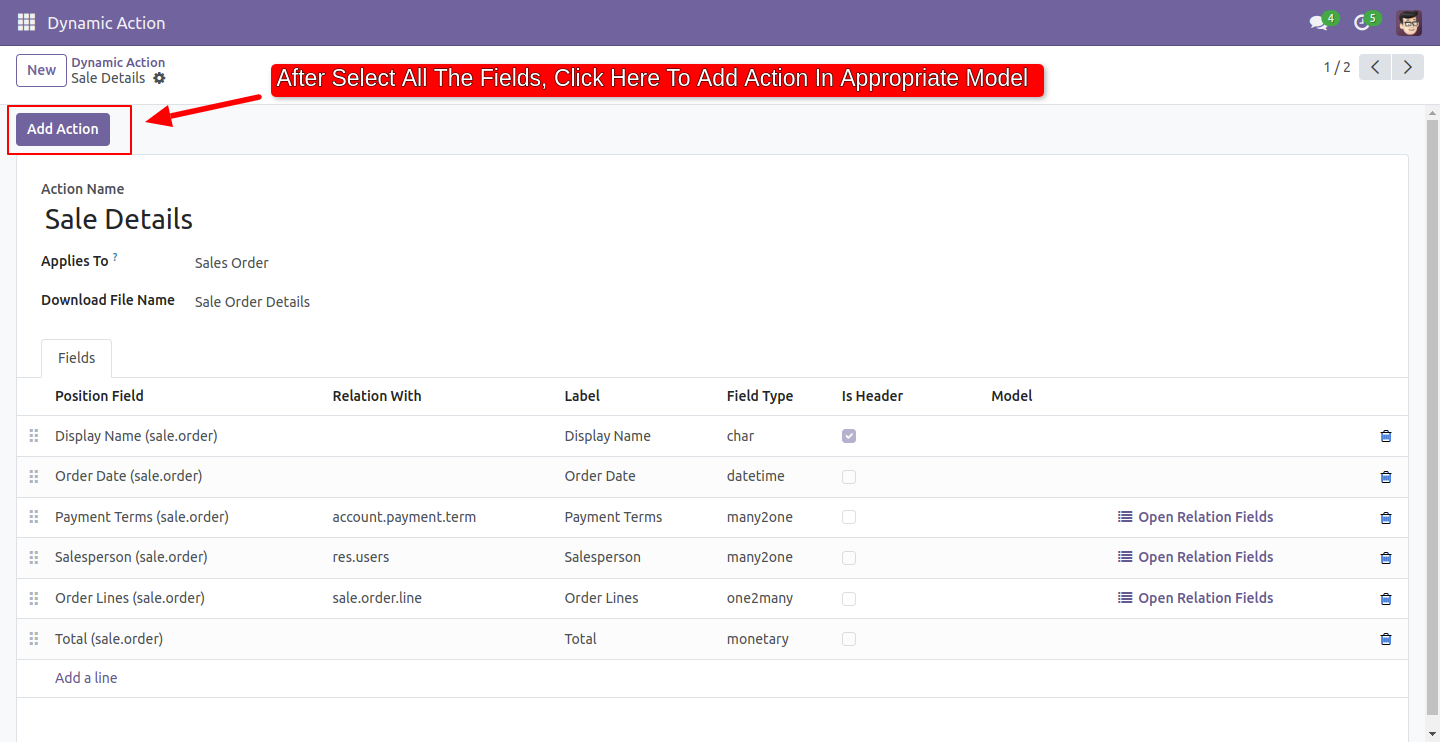Go to previous record arrow
Image resolution: width=1440 pixels, height=742 pixels.
(1375, 67)
